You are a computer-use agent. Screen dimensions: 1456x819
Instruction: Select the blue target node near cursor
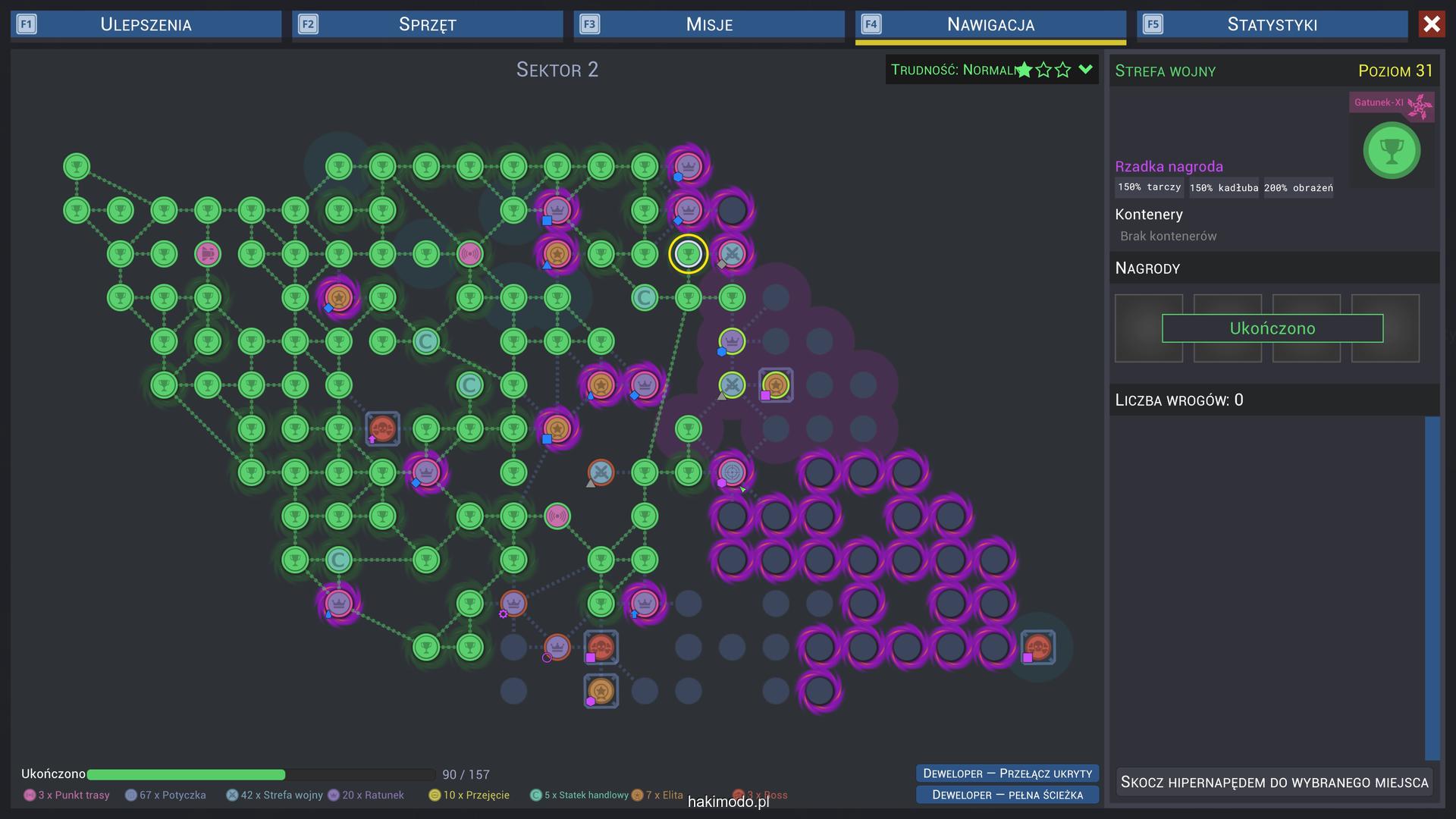tap(732, 472)
